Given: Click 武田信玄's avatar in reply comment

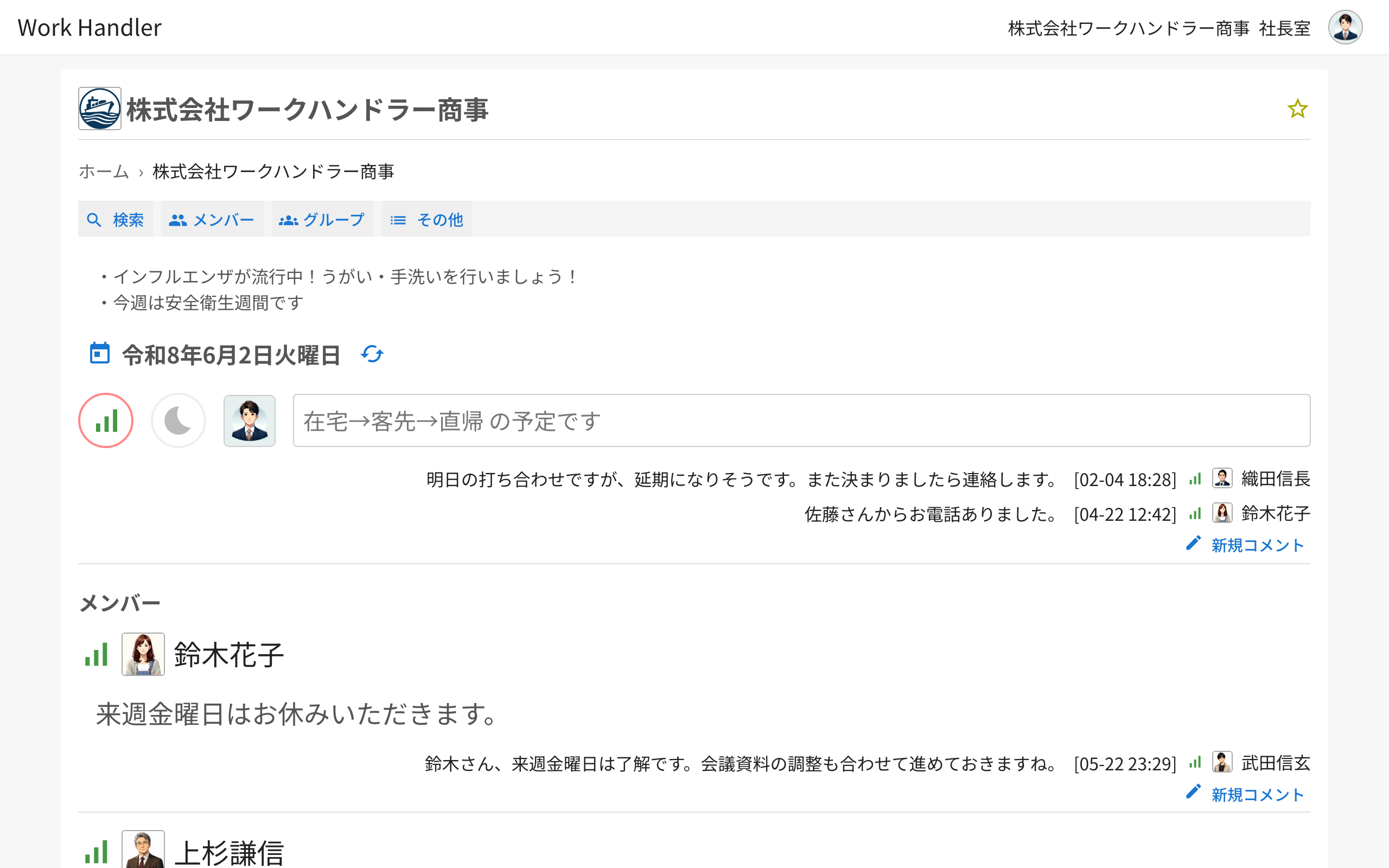Looking at the screenshot, I should tap(1222, 762).
